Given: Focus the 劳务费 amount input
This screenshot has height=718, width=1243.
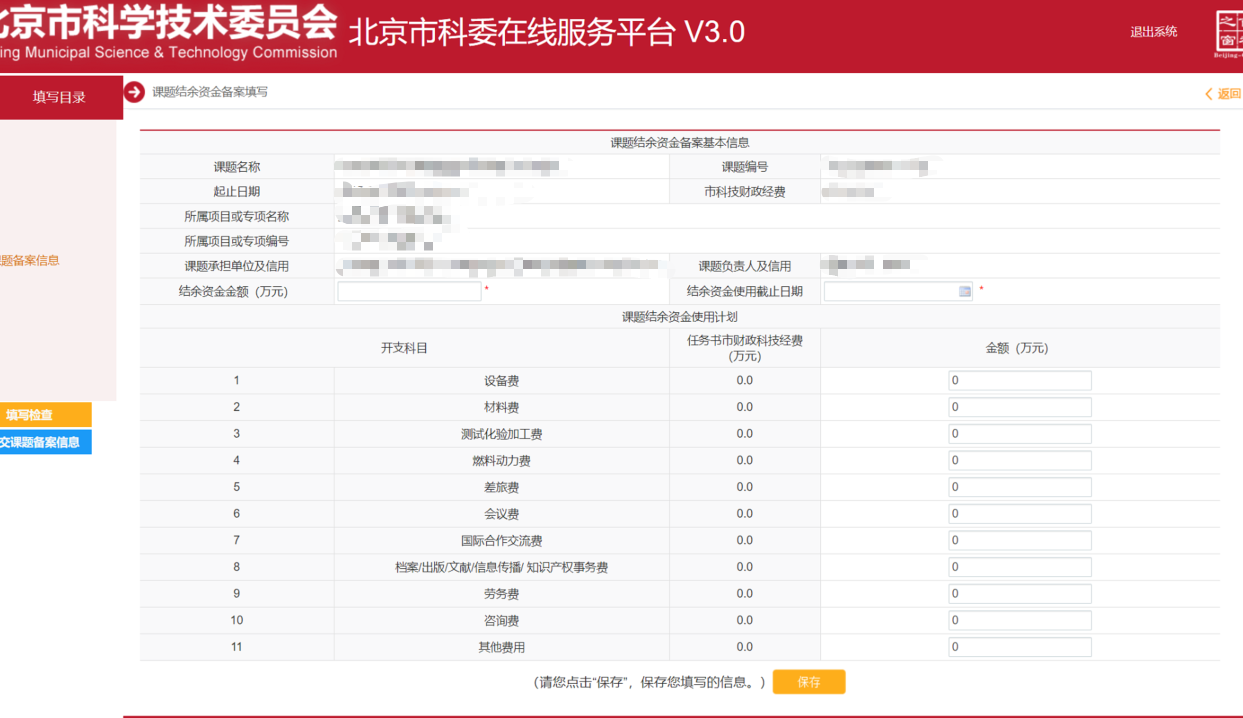Looking at the screenshot, I should 1019,594.
